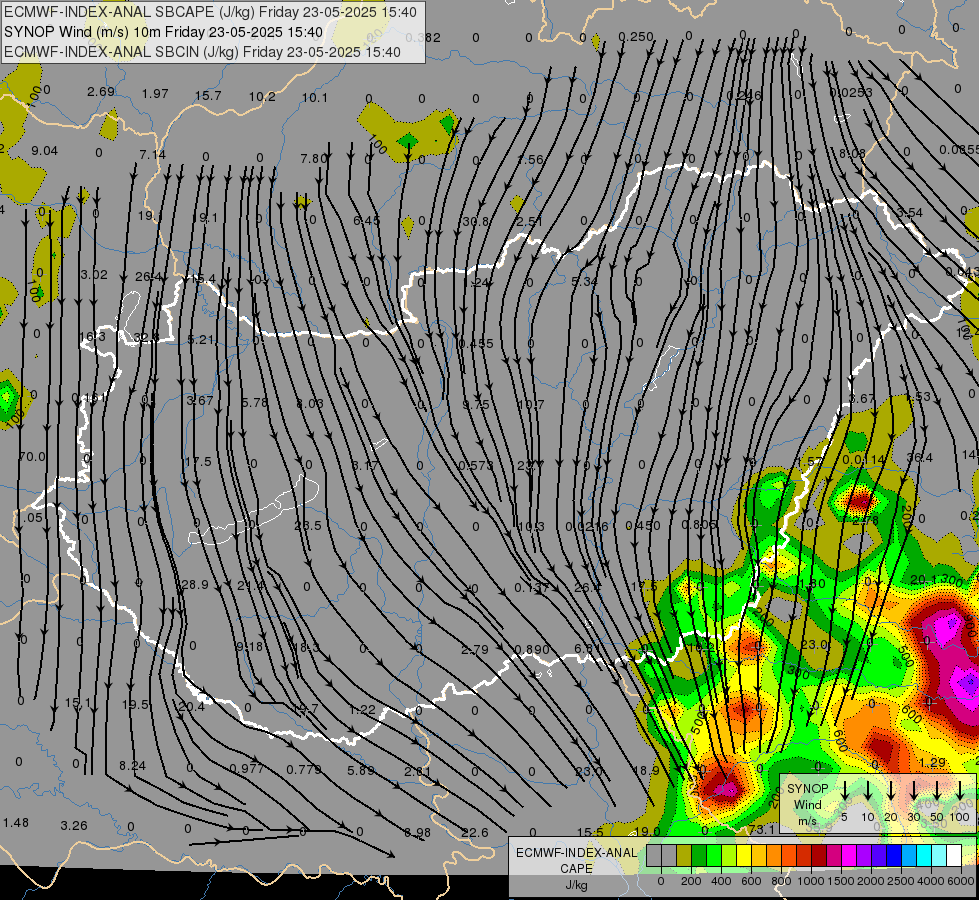Click the 5.21 value on the map

point(201,340)
